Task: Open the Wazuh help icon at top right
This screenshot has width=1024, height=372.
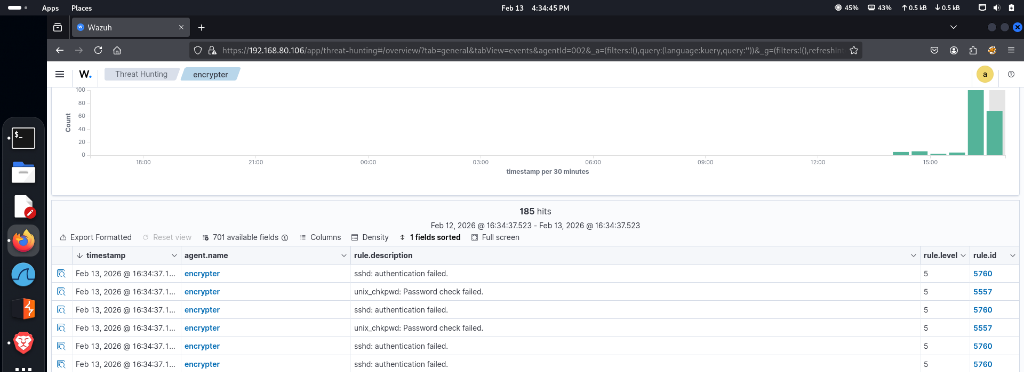Action: click(x=1012, y=74)
